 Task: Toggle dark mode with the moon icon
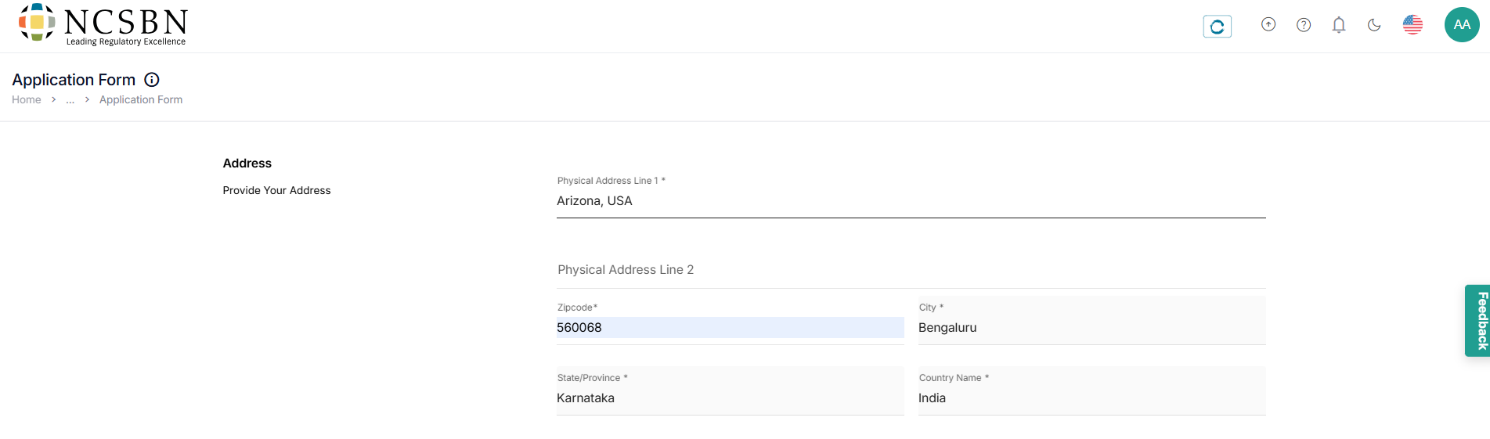[x=1374, y=25]
